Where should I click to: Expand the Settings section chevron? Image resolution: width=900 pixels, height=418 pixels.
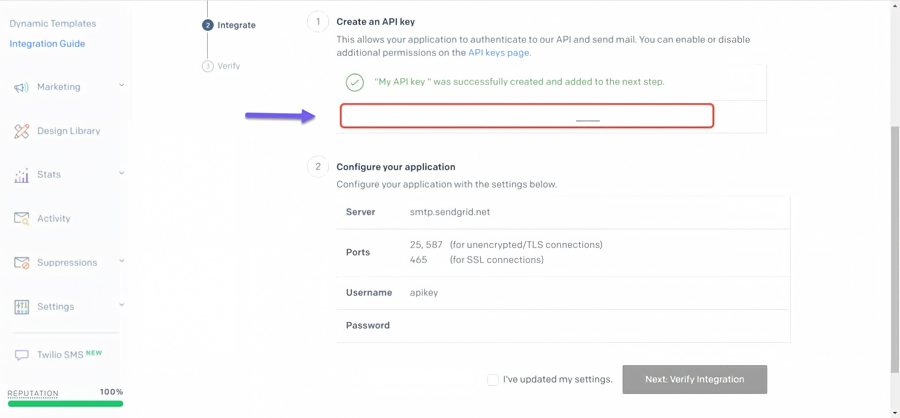pos(121,305)
